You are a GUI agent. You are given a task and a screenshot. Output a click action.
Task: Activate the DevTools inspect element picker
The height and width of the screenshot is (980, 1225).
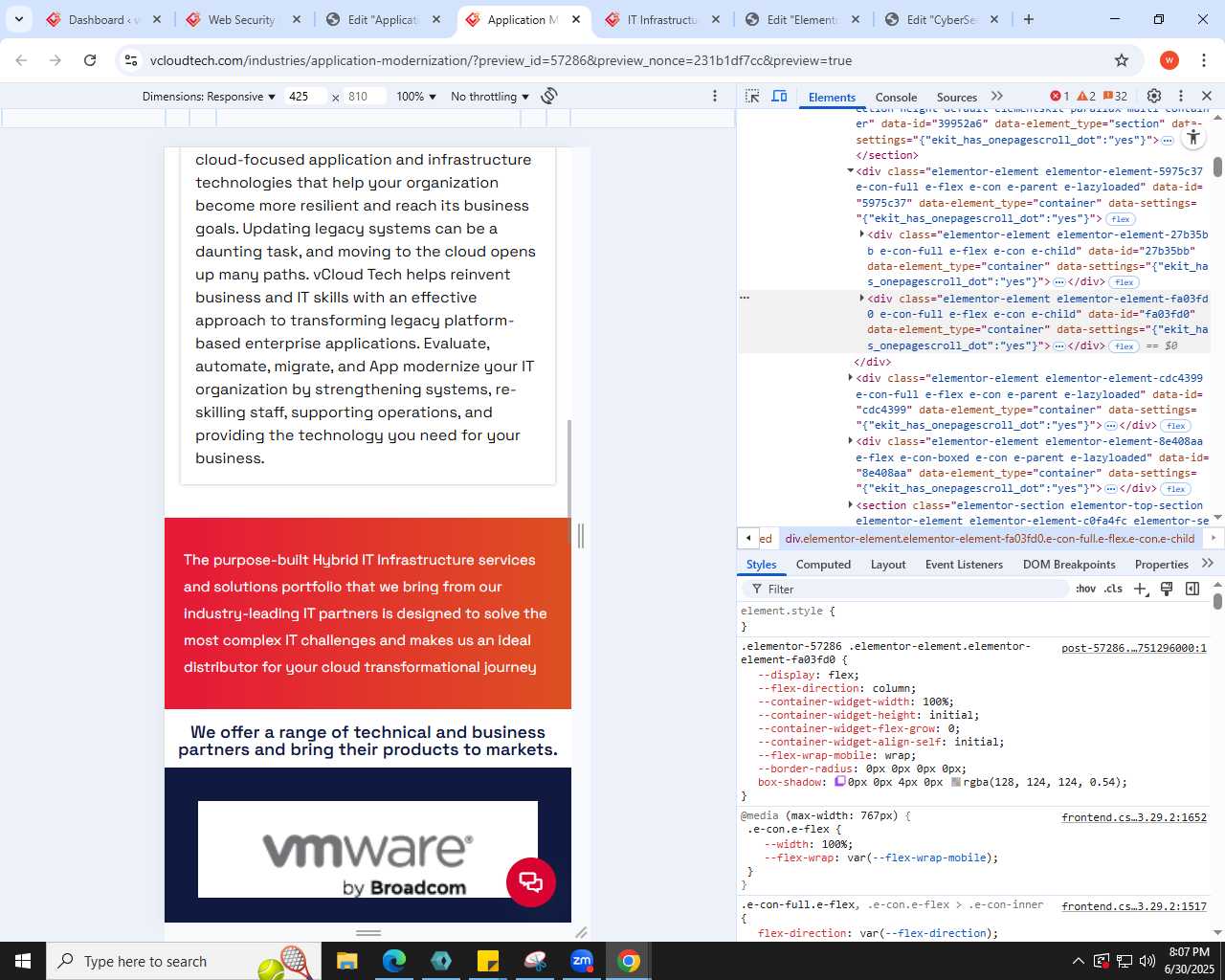tap(752, 96)
